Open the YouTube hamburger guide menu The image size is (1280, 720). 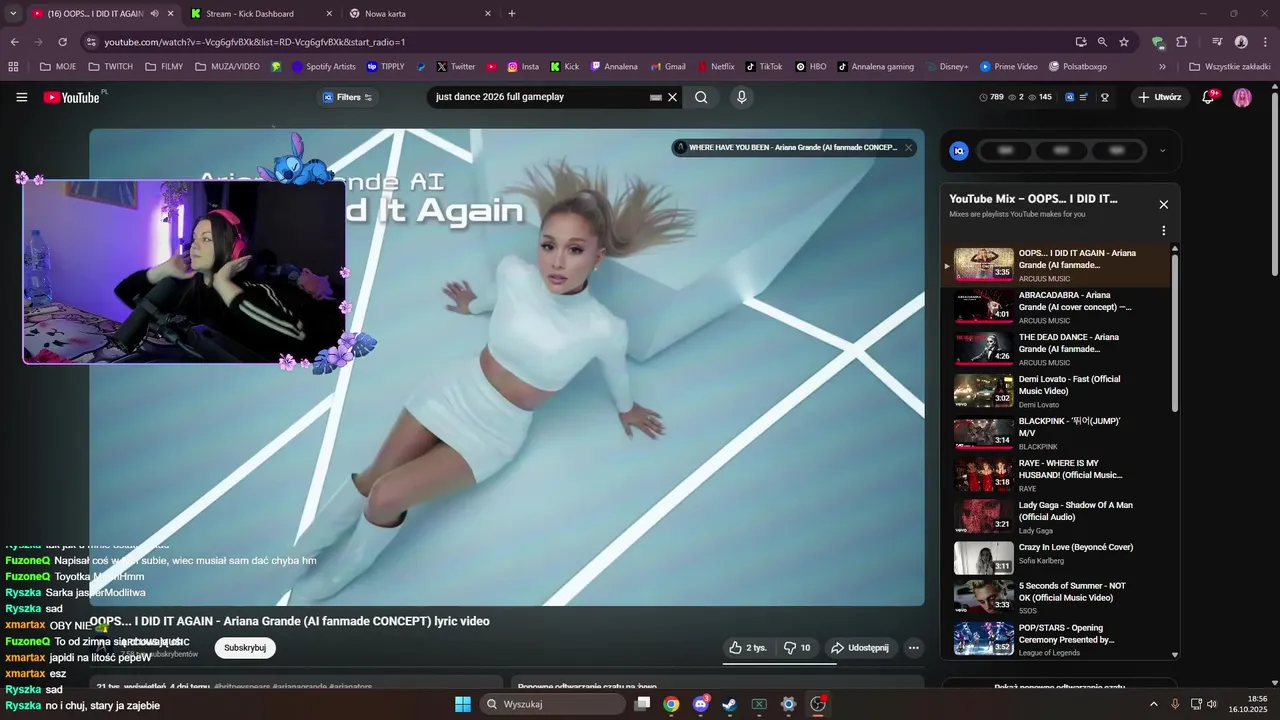[22, 97]
